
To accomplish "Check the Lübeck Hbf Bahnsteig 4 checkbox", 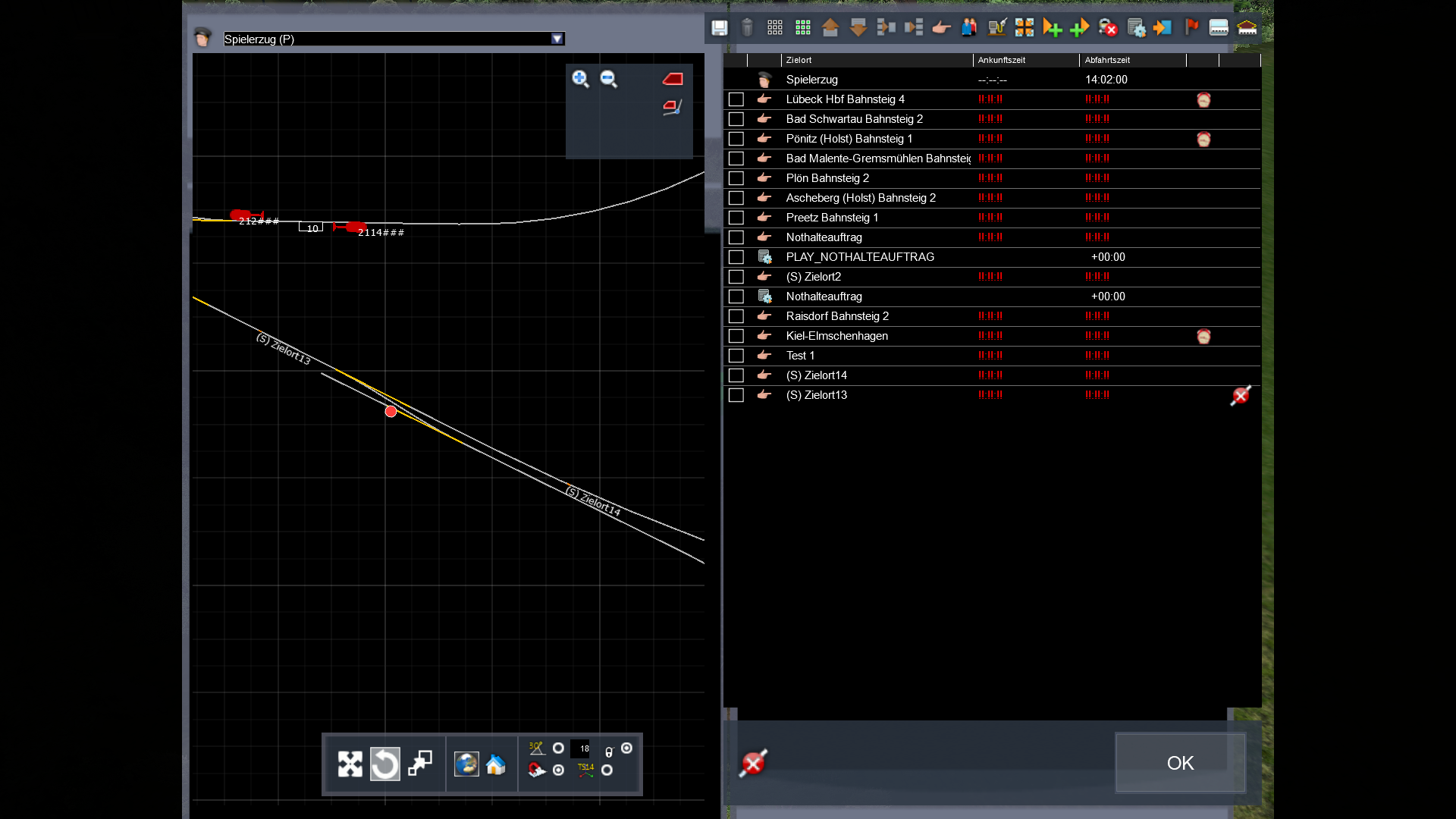I will tap(736, 99).
